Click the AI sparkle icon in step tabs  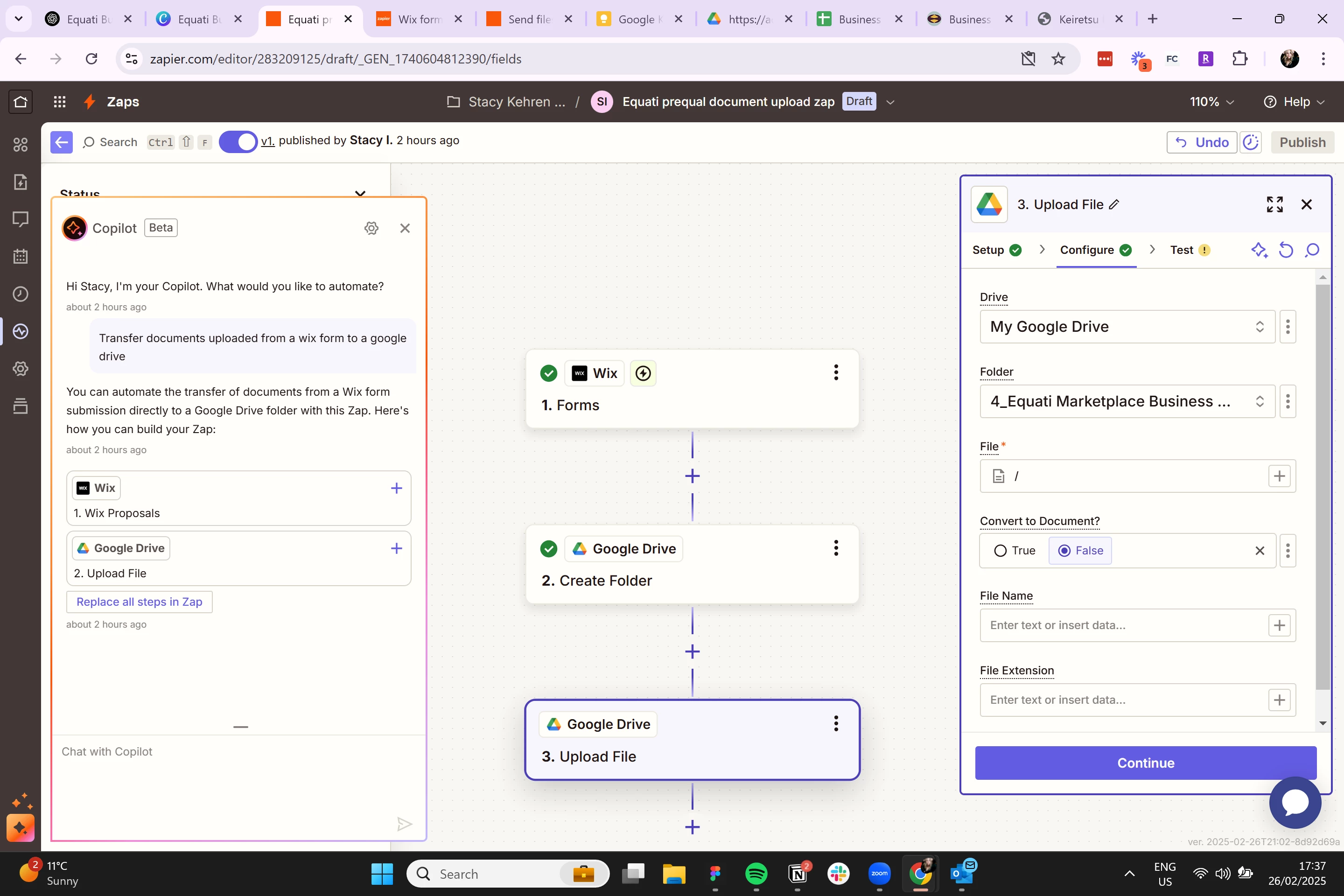click(x=1260, y=250)
